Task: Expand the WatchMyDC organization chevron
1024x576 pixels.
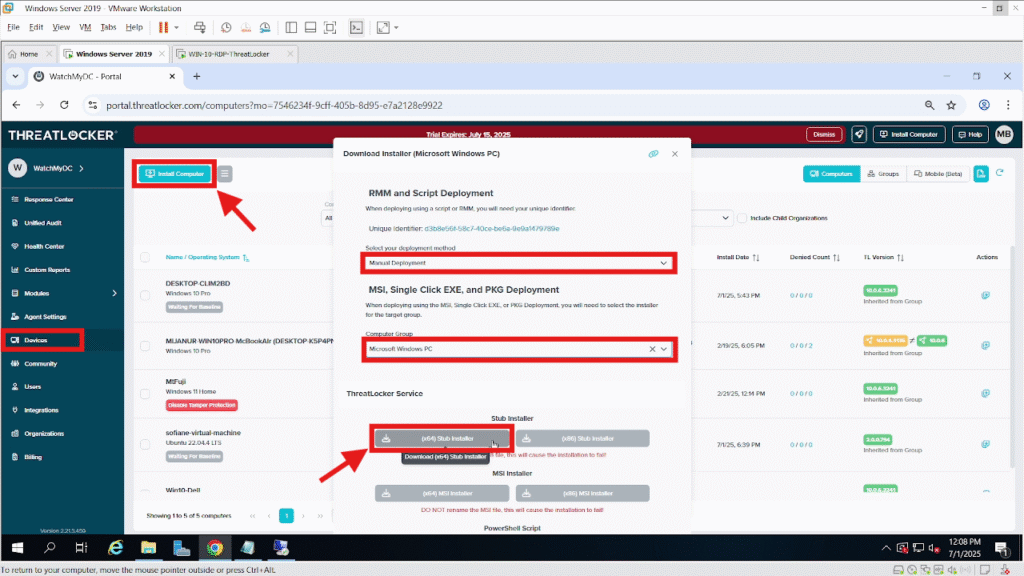Action: [82, 168]
